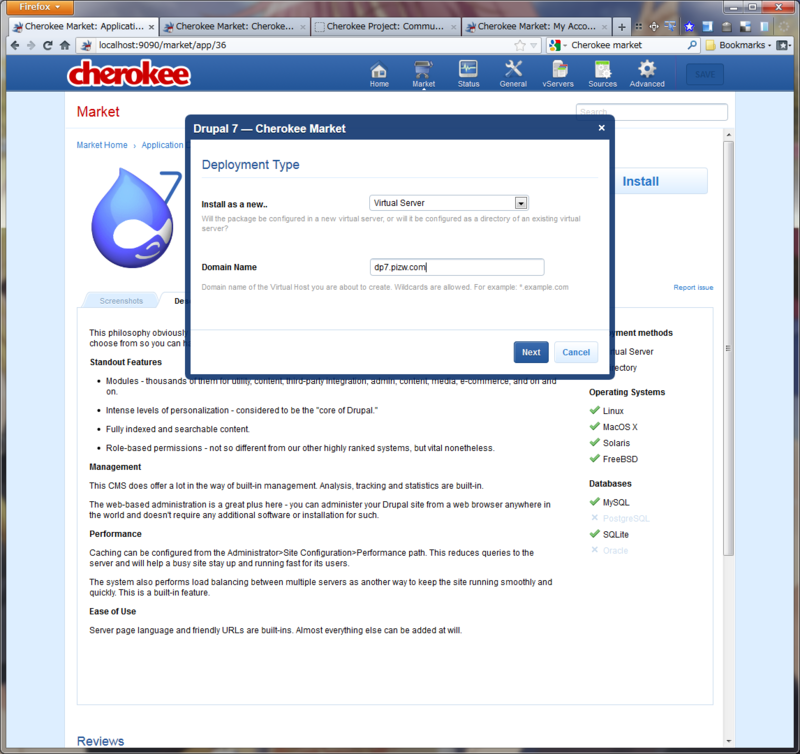
Task: Open the search engine selector dropdown
Action: tap(558, 45)
